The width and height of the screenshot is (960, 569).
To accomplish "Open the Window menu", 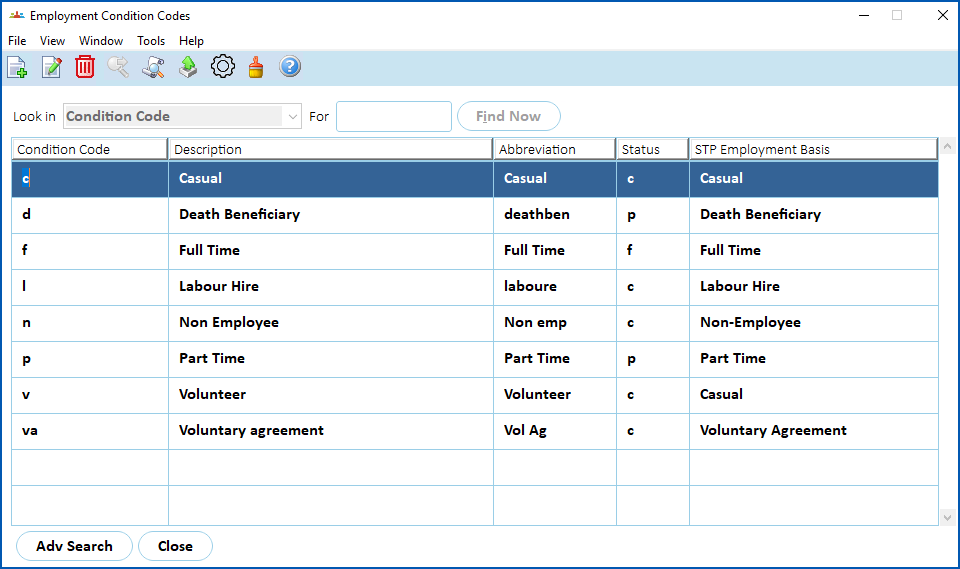I will [101, 40].
